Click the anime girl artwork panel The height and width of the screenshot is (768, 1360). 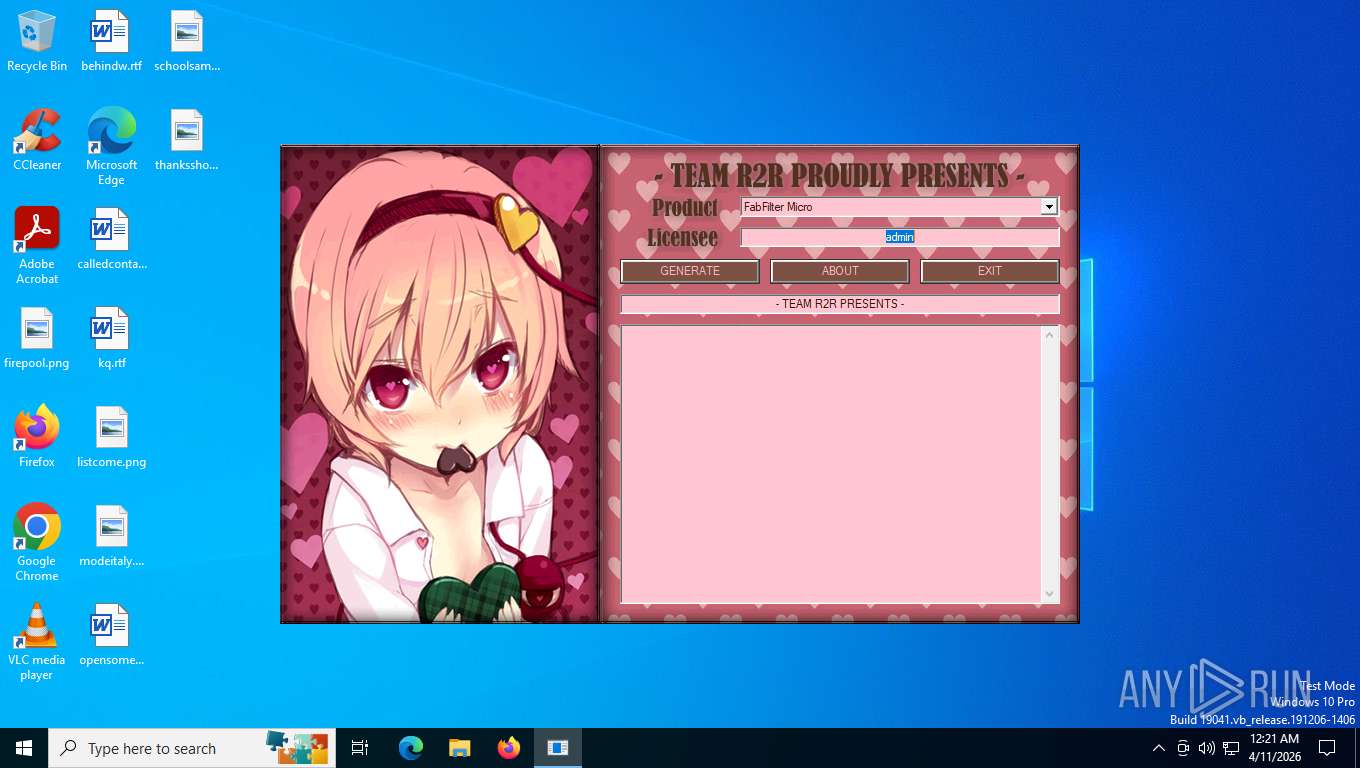click(x=440, y=385)
